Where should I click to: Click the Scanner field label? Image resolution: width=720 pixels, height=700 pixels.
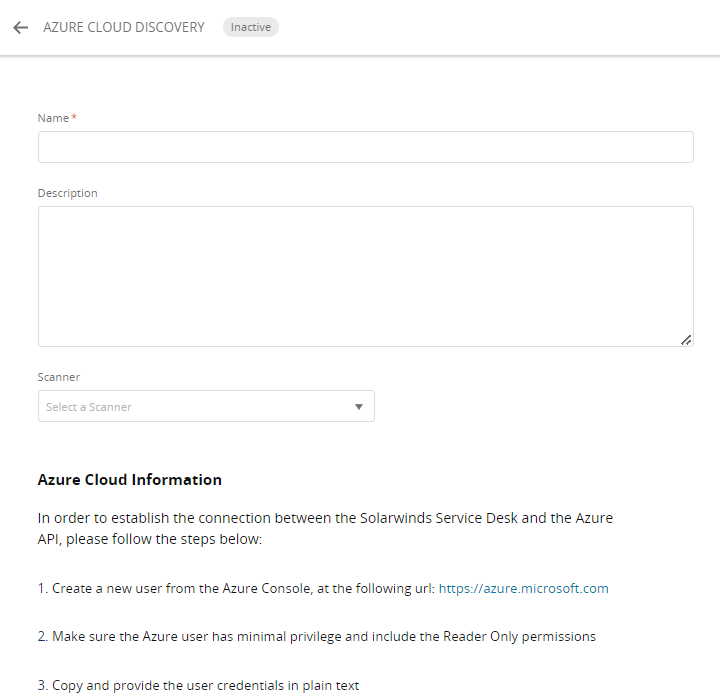(58, 377)
